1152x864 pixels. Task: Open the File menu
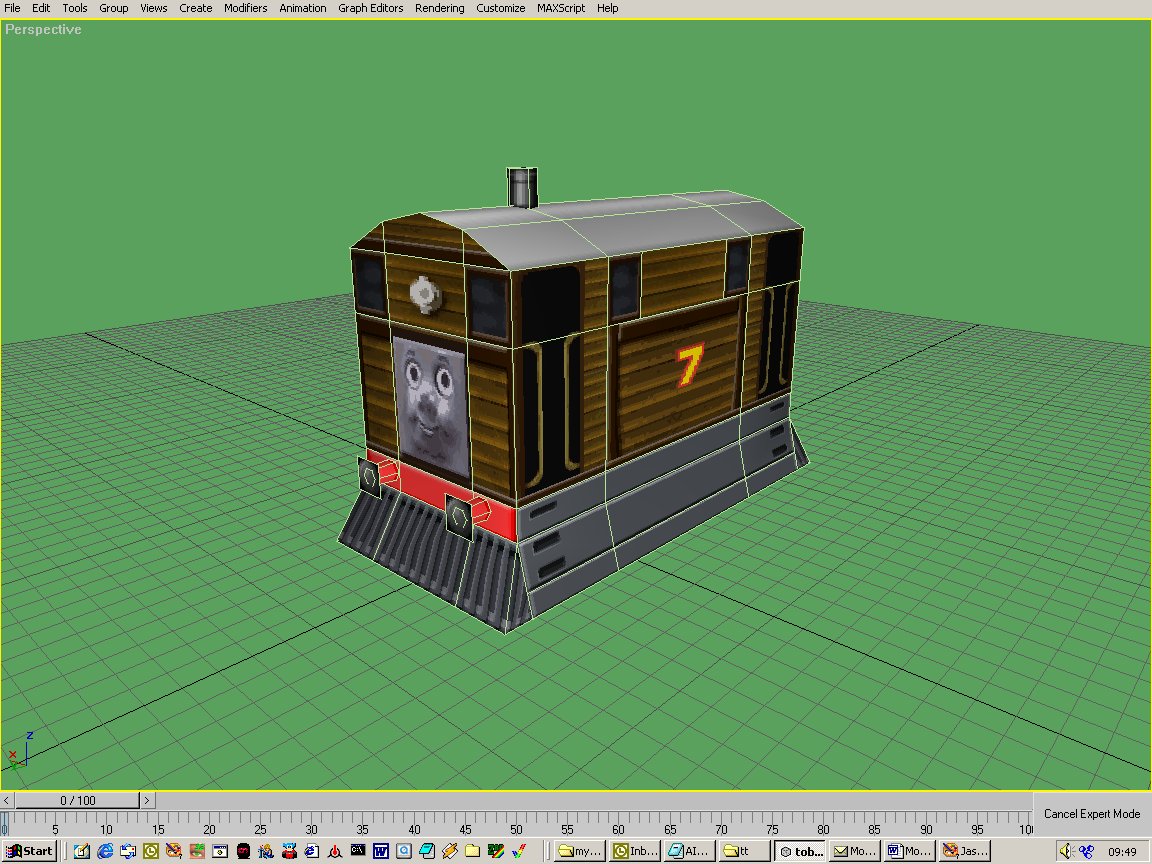point(12,8)
